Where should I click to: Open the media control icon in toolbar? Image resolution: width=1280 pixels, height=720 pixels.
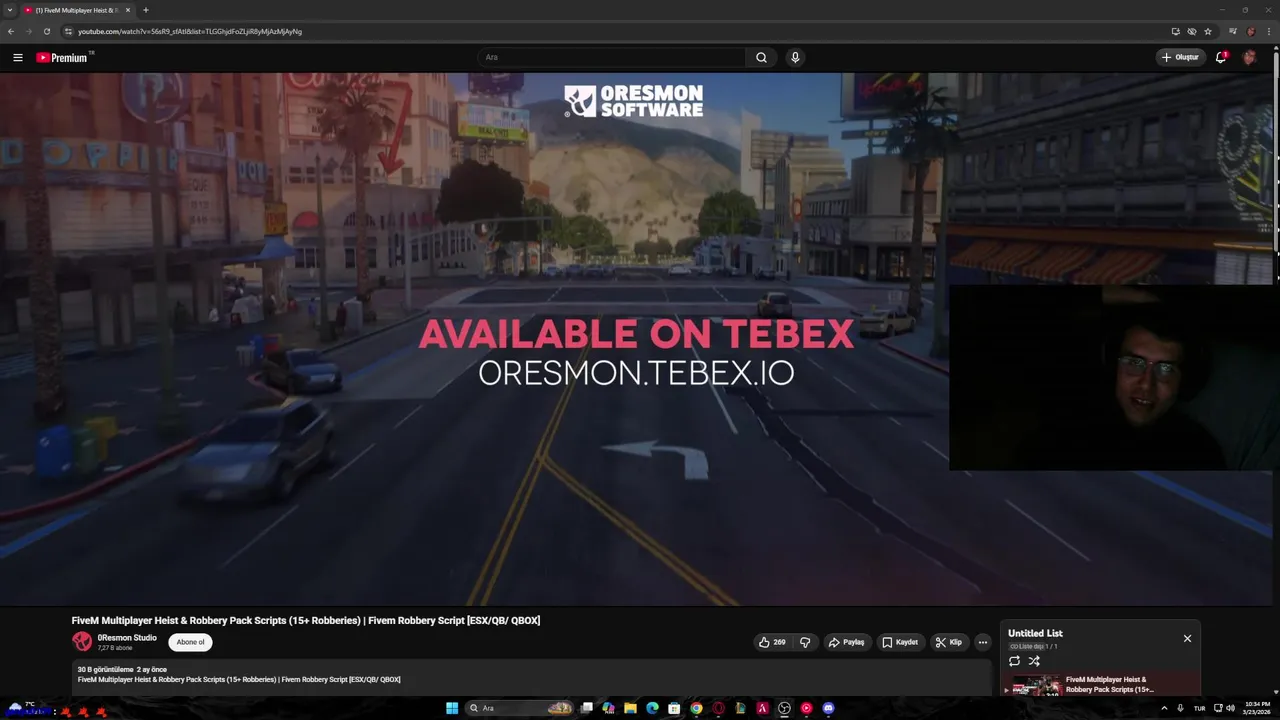coord(1233,31)
